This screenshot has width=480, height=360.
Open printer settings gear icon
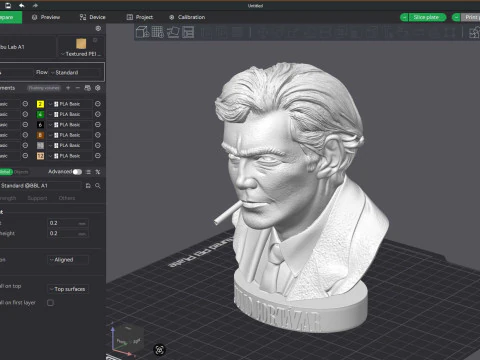tap(98, 29)
